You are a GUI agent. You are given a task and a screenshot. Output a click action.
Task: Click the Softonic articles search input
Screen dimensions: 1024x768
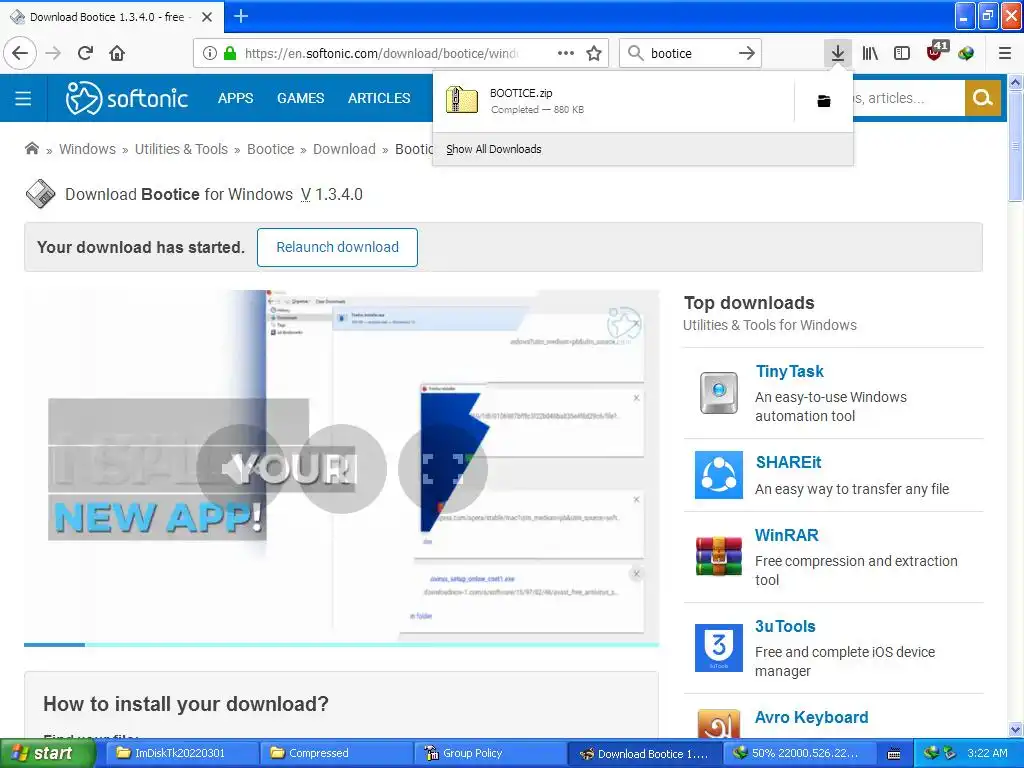coord(908,98)
